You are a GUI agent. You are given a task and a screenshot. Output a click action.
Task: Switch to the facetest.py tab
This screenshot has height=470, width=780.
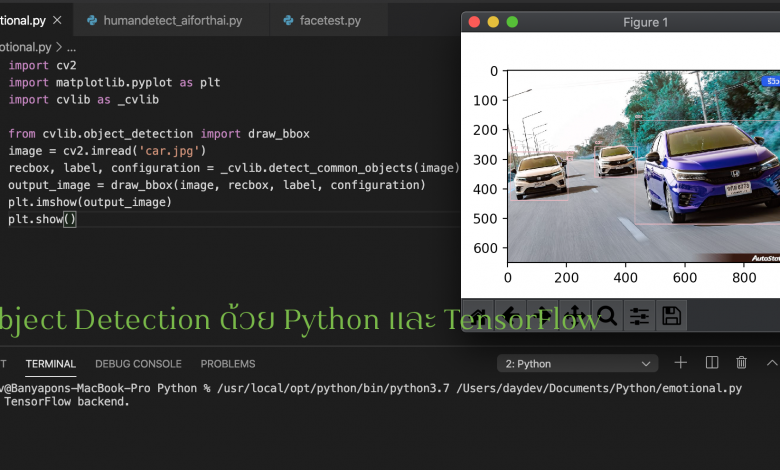(328, 20)
